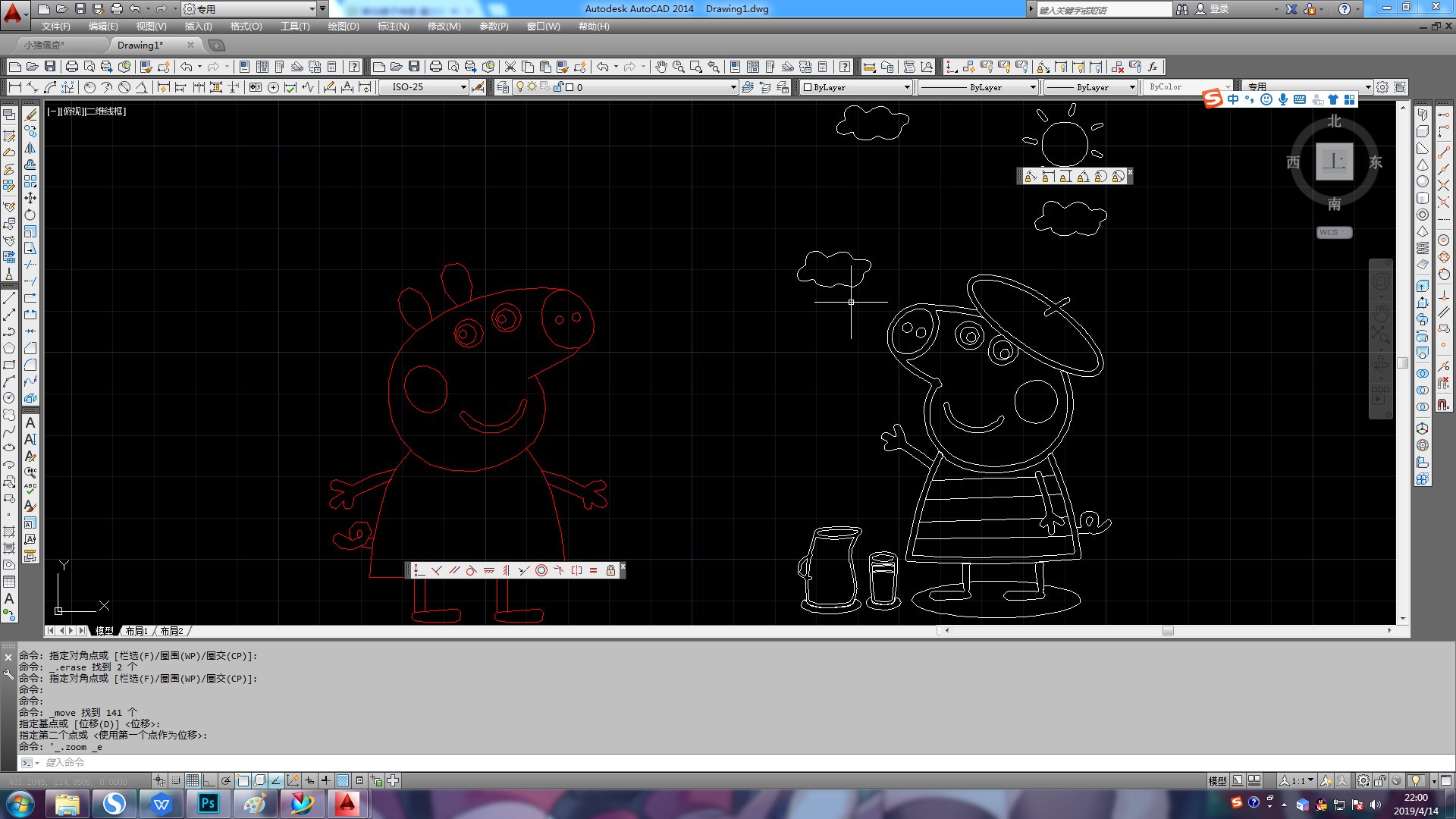
Task: Click the 登录 sign-in button
Action: (1219, 9)
